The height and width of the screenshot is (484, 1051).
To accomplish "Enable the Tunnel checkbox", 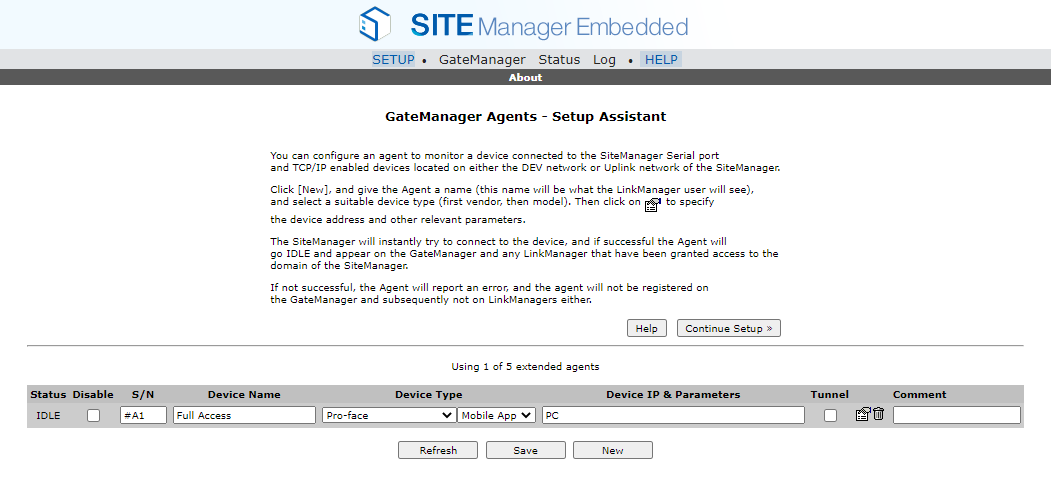I will coord(830,415).
